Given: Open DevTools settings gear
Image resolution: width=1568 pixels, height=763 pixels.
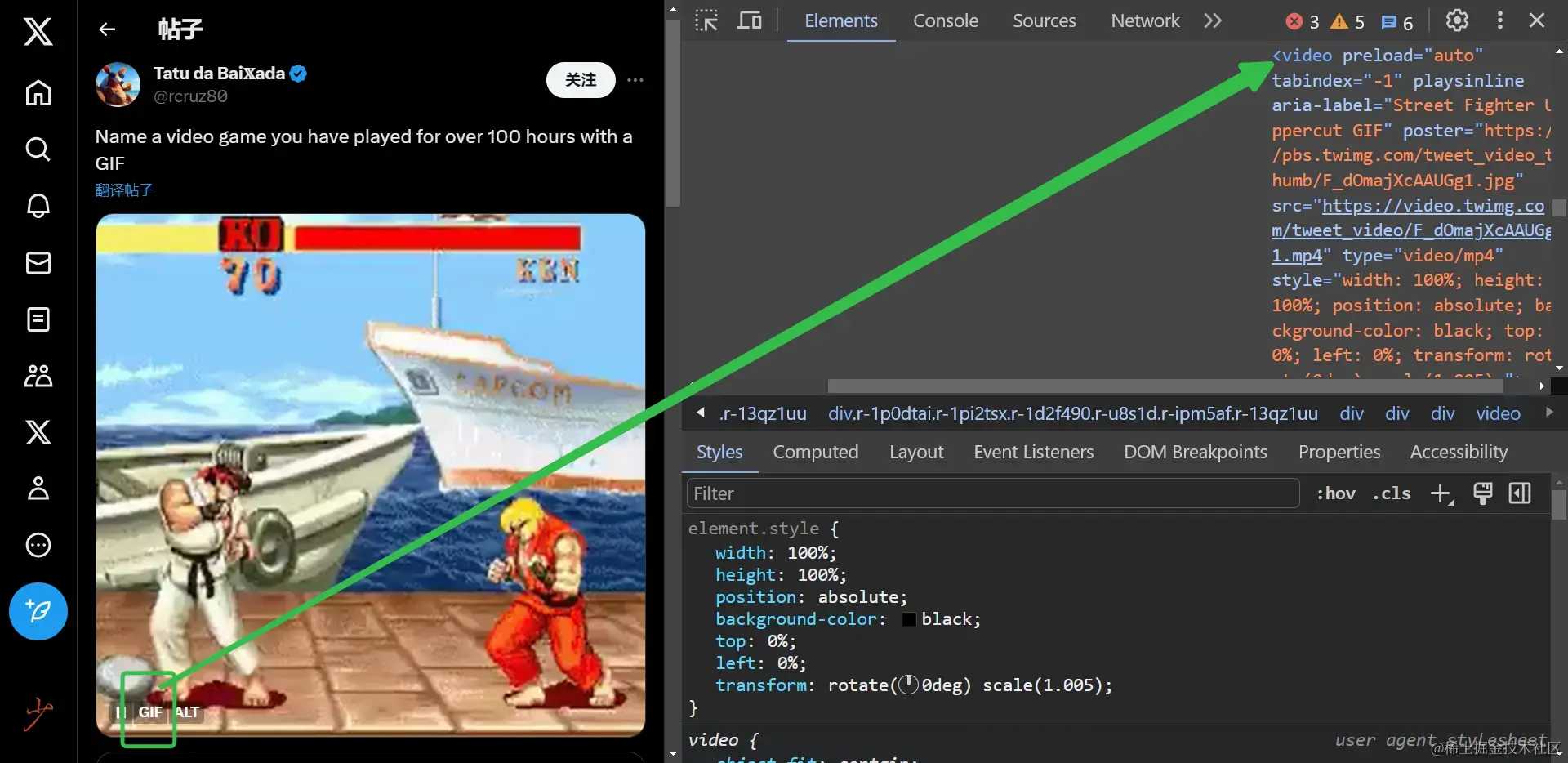Looking at the screenshot, I should [1457, 20].
